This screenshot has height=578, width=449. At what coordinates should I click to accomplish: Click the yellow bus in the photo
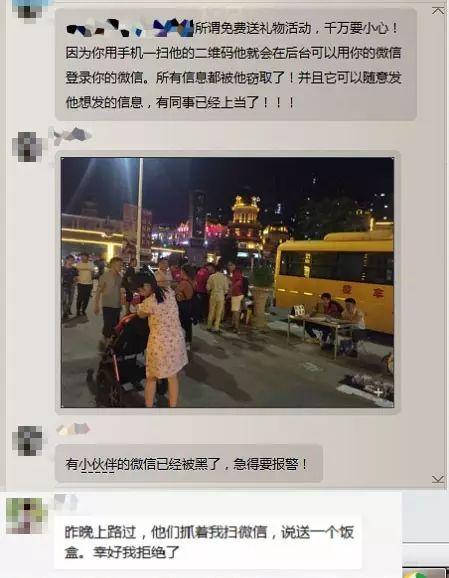(335, 281)
